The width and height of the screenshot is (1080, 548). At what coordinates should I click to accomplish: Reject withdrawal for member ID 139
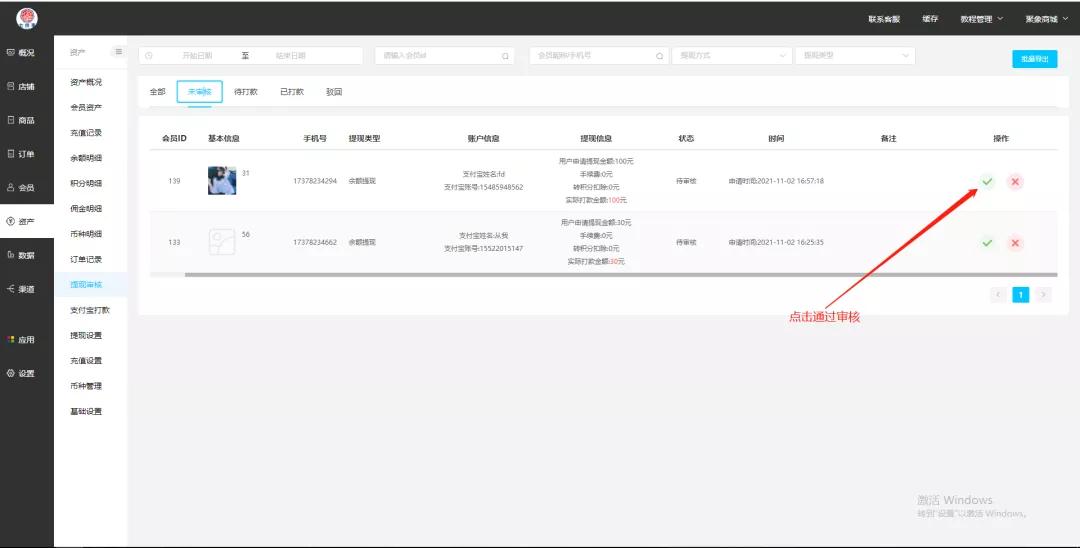pos(1015,182)
